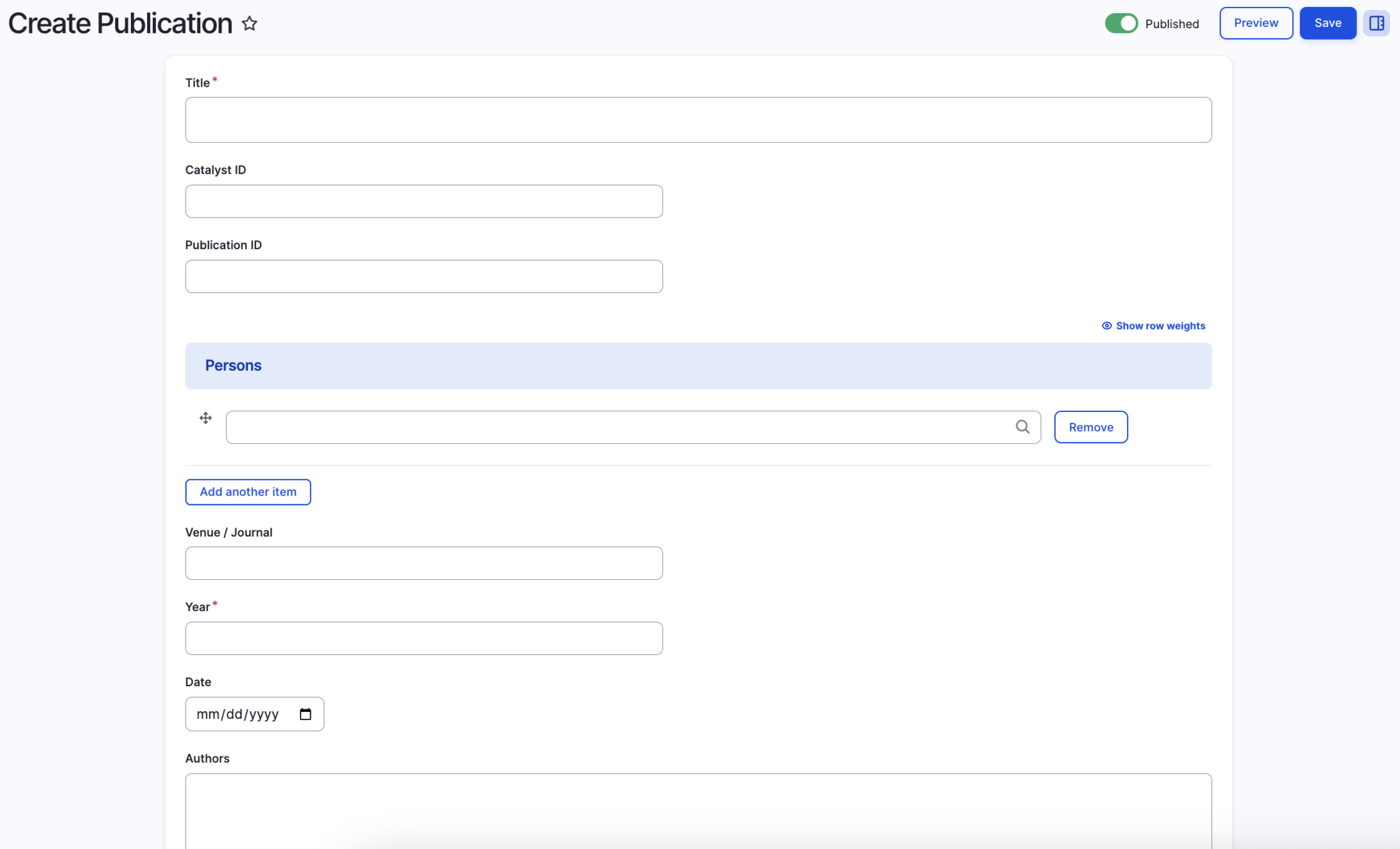Focus the Title input field
This screenshot has width=1400, height=849.
(x=697, y=120)
